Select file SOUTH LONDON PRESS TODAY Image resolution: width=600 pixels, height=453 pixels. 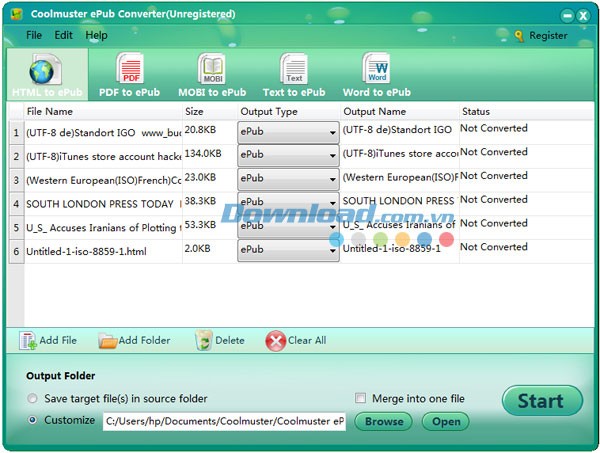pyautogui.click(x=104, y=204)
